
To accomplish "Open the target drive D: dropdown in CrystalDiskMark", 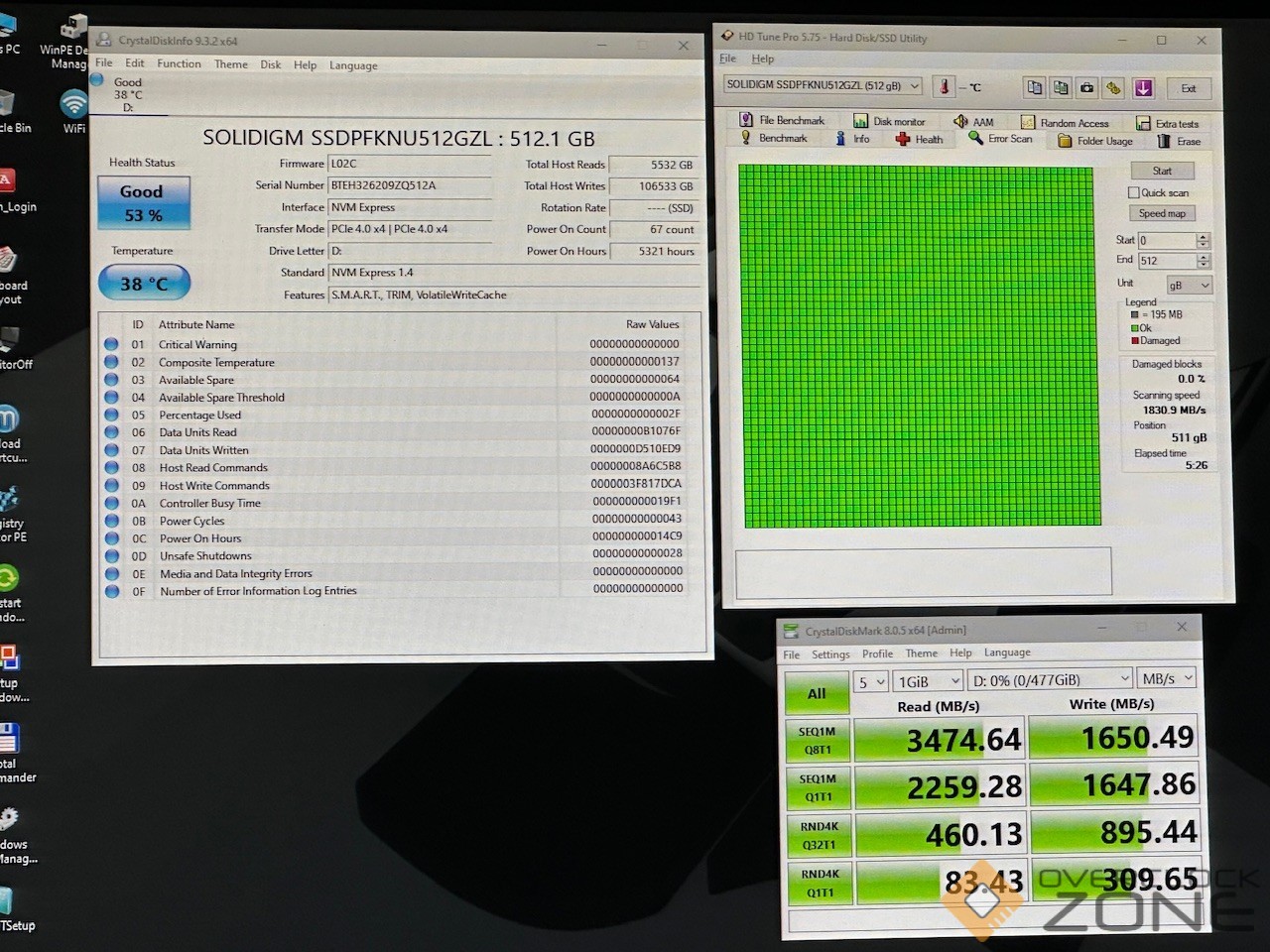I will tap(1050, 680).
